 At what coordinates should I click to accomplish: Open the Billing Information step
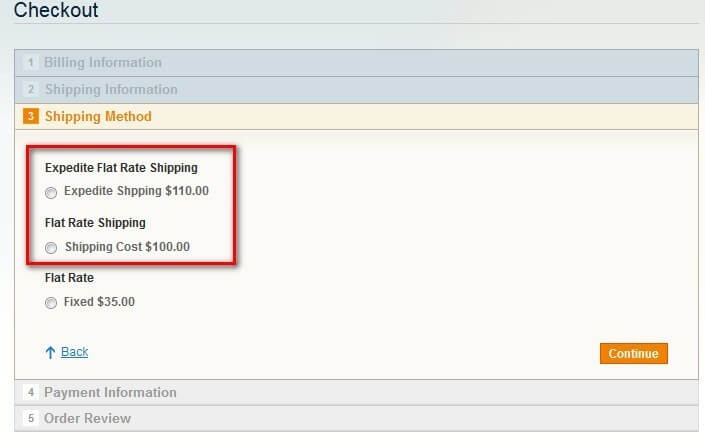click(357, 63)
